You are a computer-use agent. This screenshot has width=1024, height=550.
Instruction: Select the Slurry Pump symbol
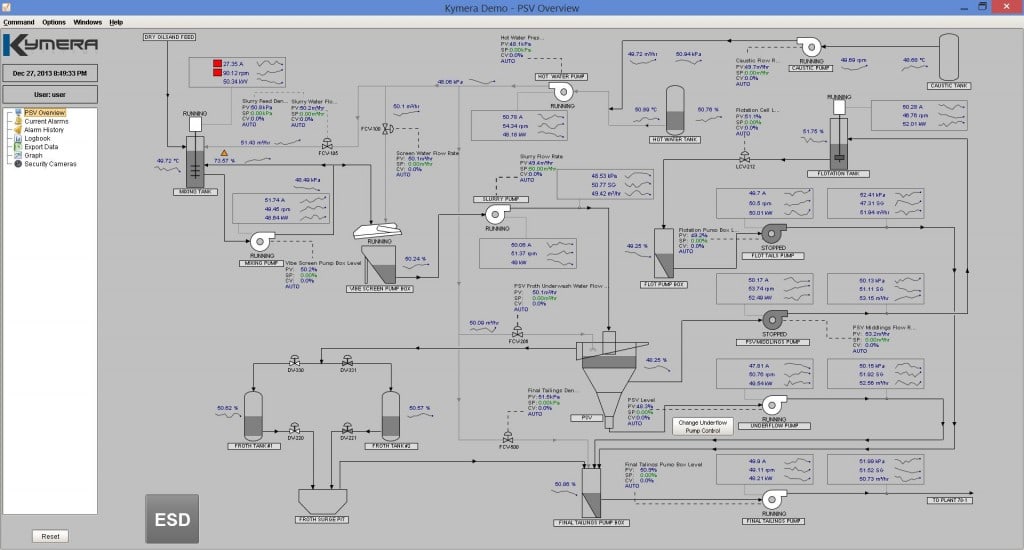pyautogui.click(x=496, y=214)
